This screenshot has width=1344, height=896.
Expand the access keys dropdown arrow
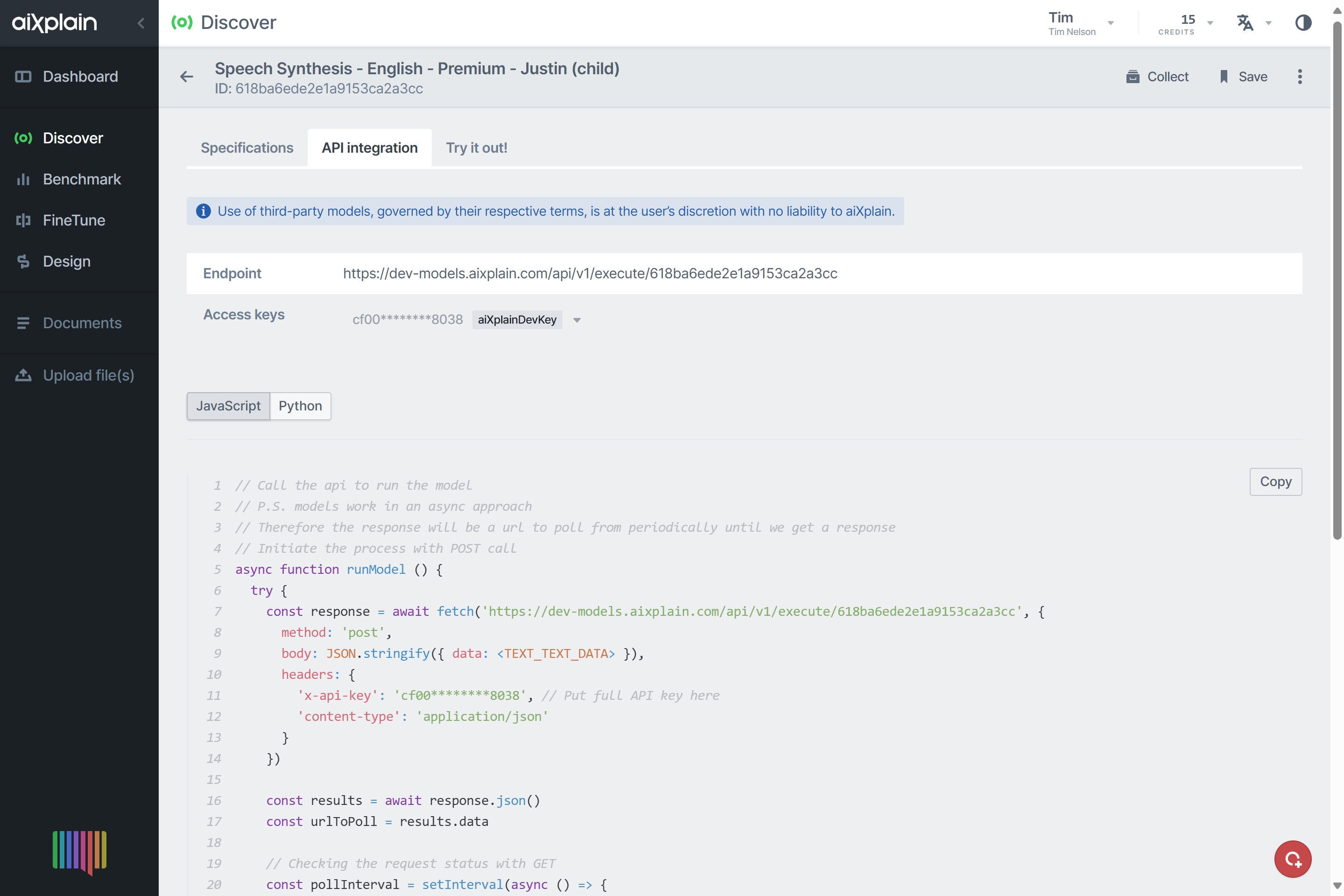577,320
